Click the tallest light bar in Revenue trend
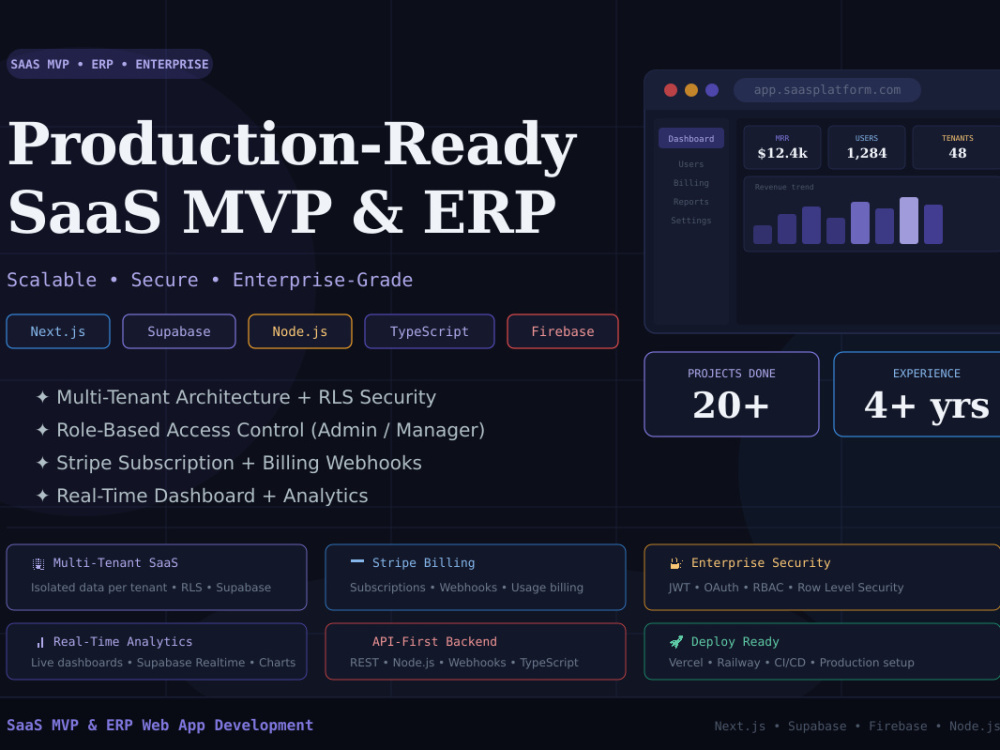Screen dimensions: 1000x750 pyautogui.click(x=909, y=221)
